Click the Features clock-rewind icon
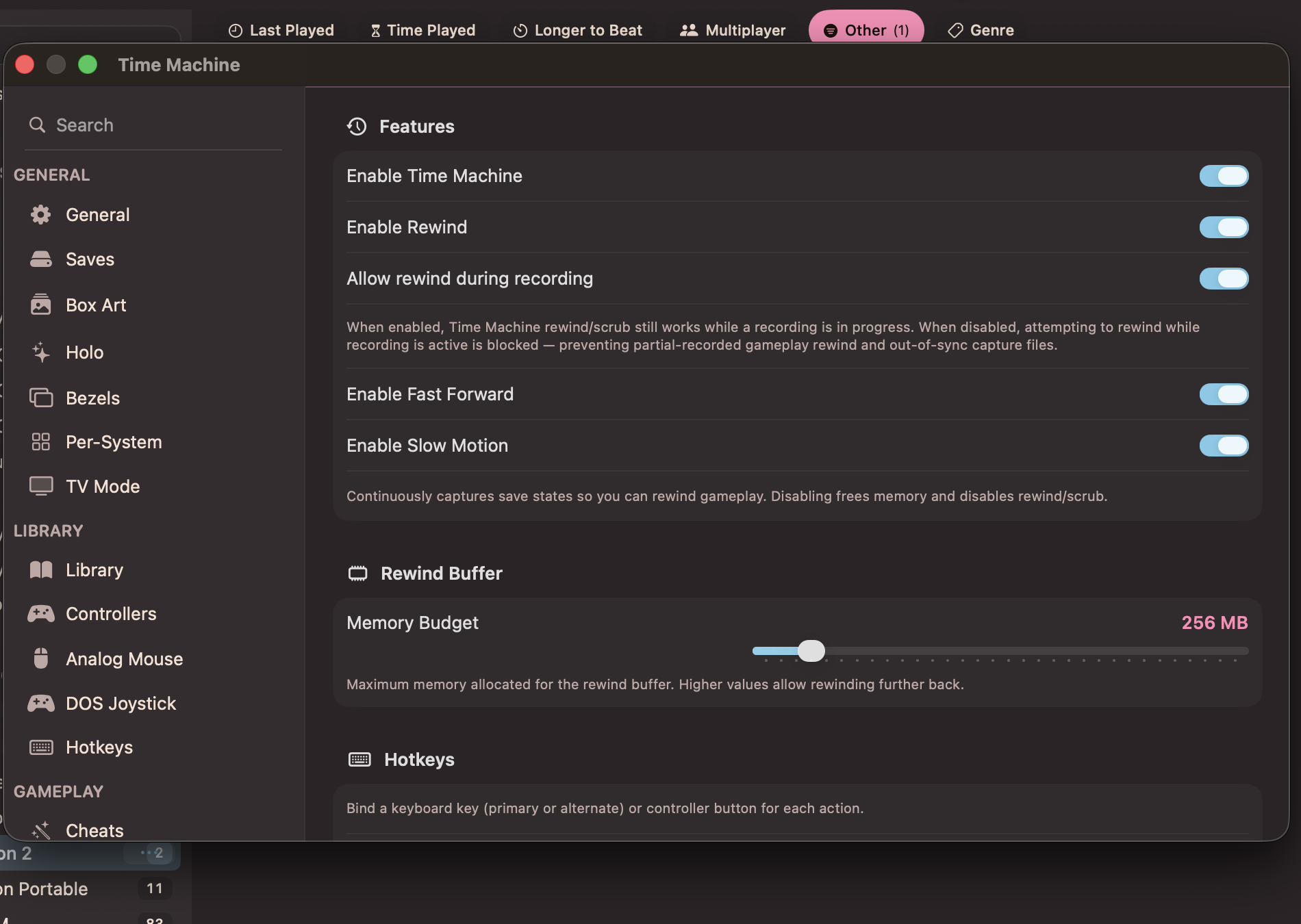 [357, 127]
